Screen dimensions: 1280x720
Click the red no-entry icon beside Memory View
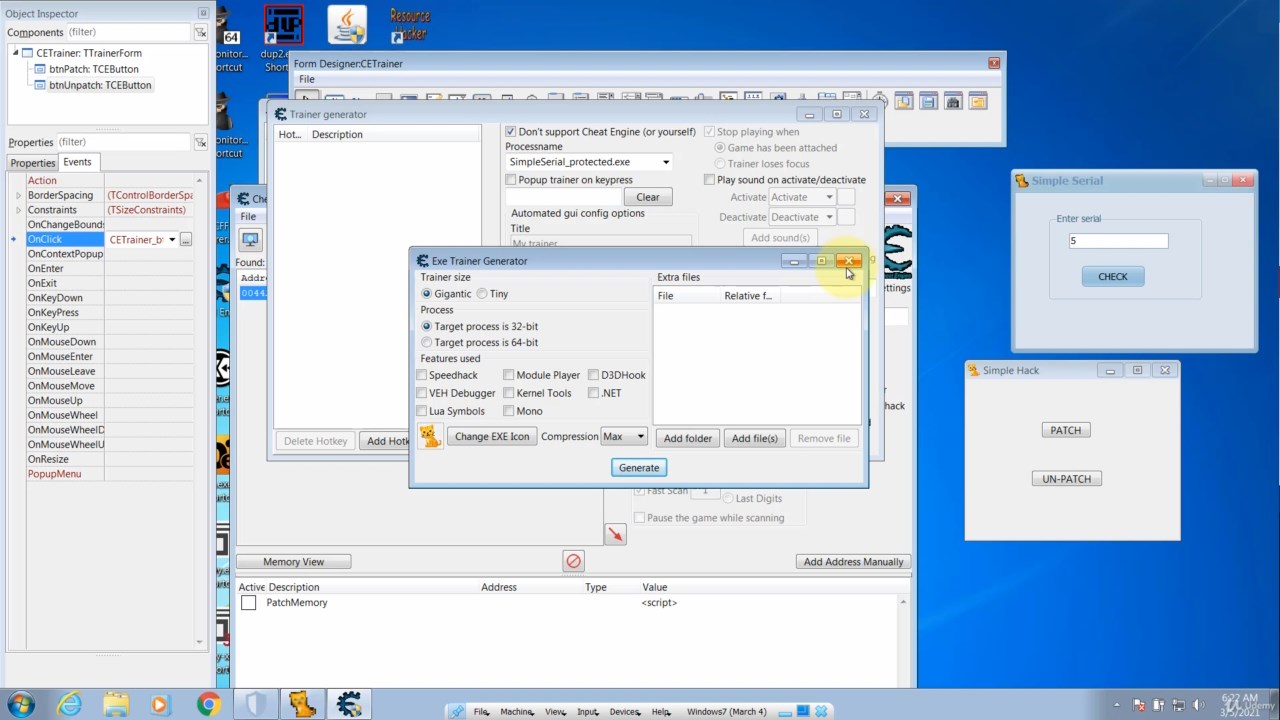click(x=573, y=561)
